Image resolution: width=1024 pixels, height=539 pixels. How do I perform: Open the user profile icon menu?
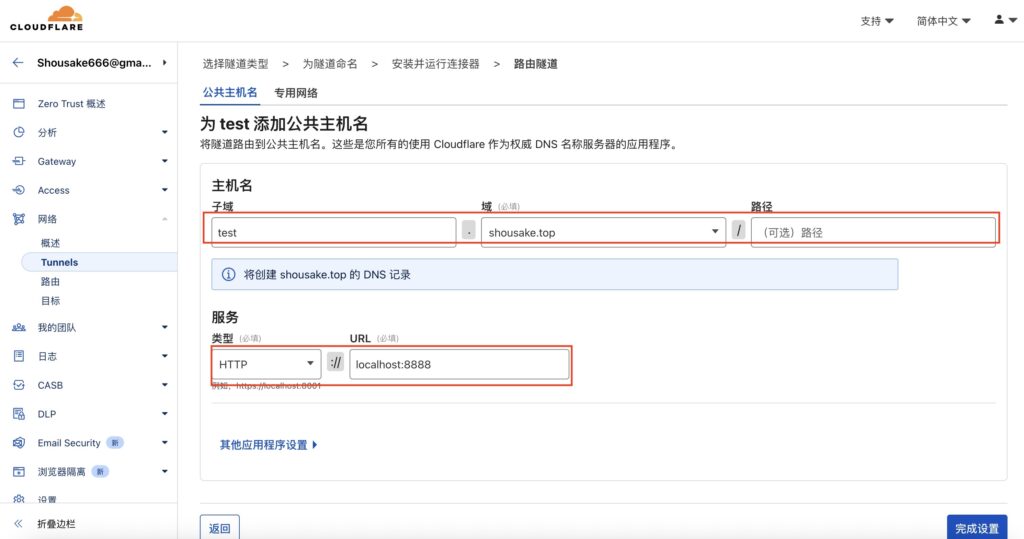point(1005,20)
